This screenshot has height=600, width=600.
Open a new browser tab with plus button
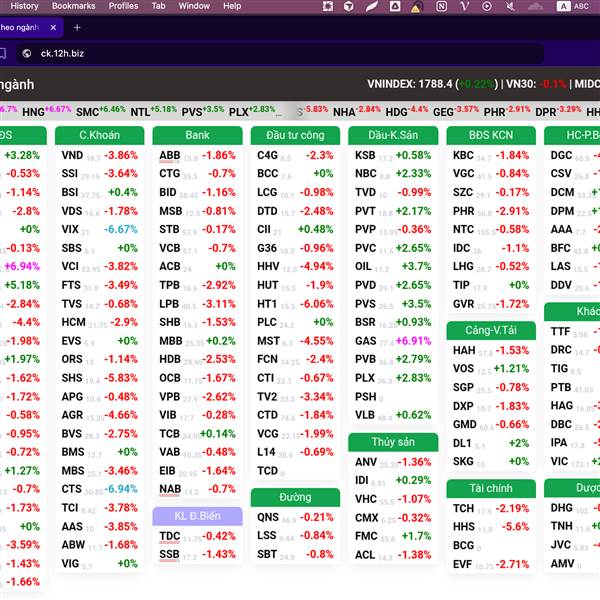(x=77, y=28)
